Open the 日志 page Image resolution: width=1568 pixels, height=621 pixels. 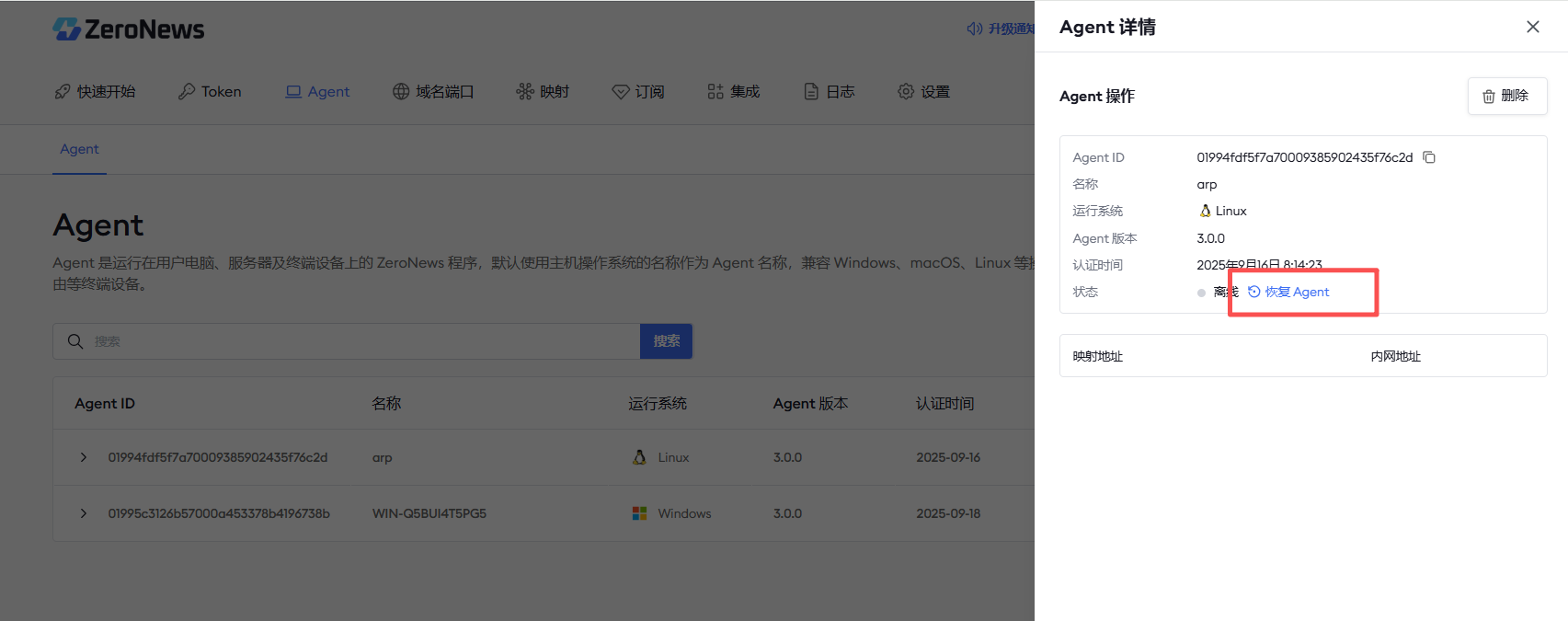point(830,92)
